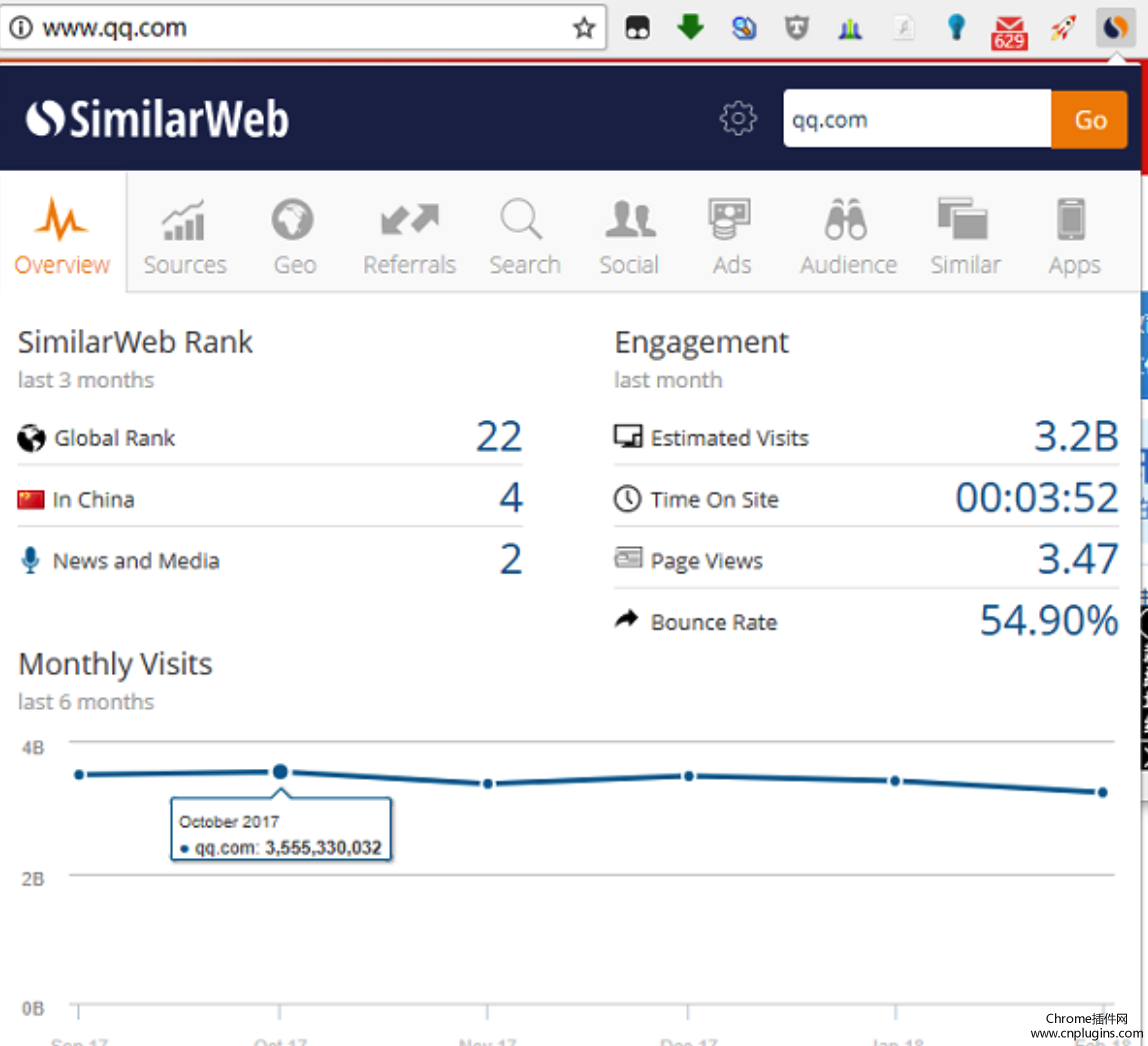Screen dimensions: 1148x1046
Task: Click the 00:03:52 time on site value
Action: pyautogui.click(x=1037, y=498)
